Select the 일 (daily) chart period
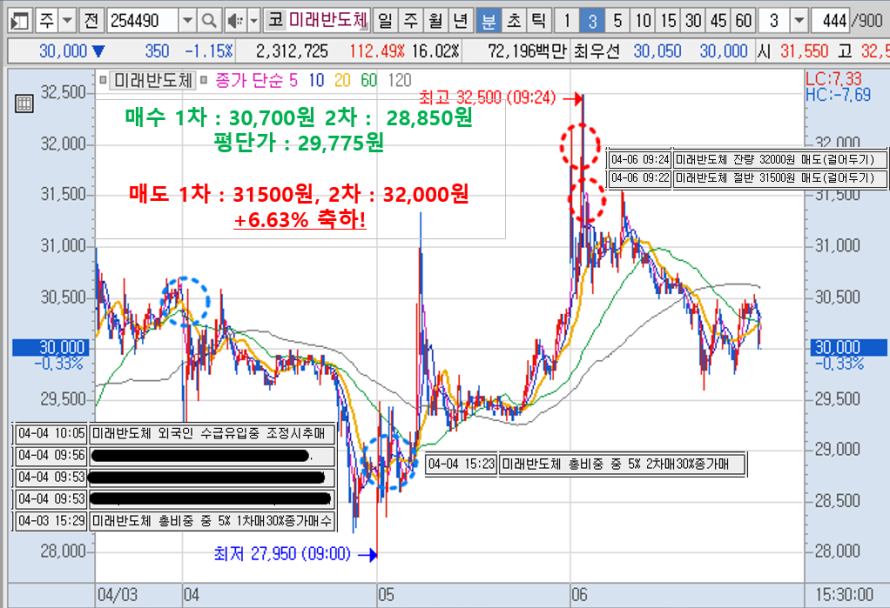Image resolution: width=890 pixels, height=608 pixels. click(x=385, y=20)
